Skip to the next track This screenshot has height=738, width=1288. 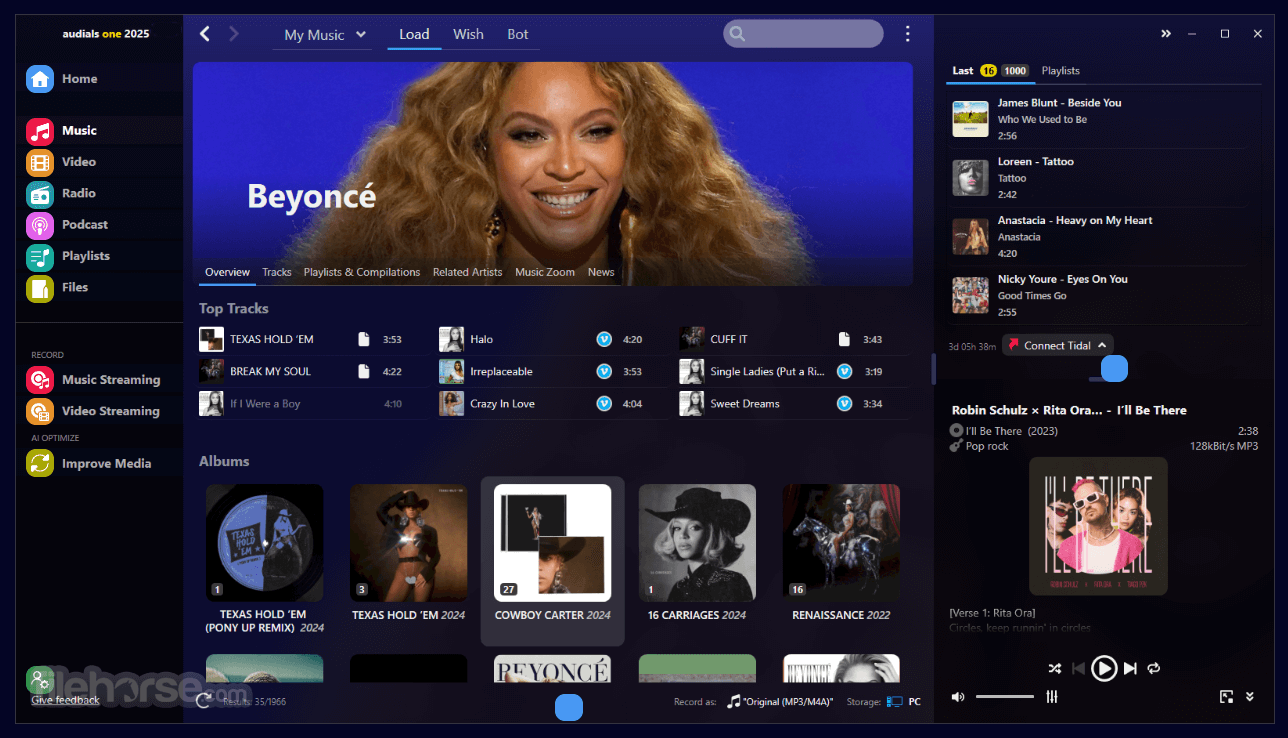[x=1130, y=668]
